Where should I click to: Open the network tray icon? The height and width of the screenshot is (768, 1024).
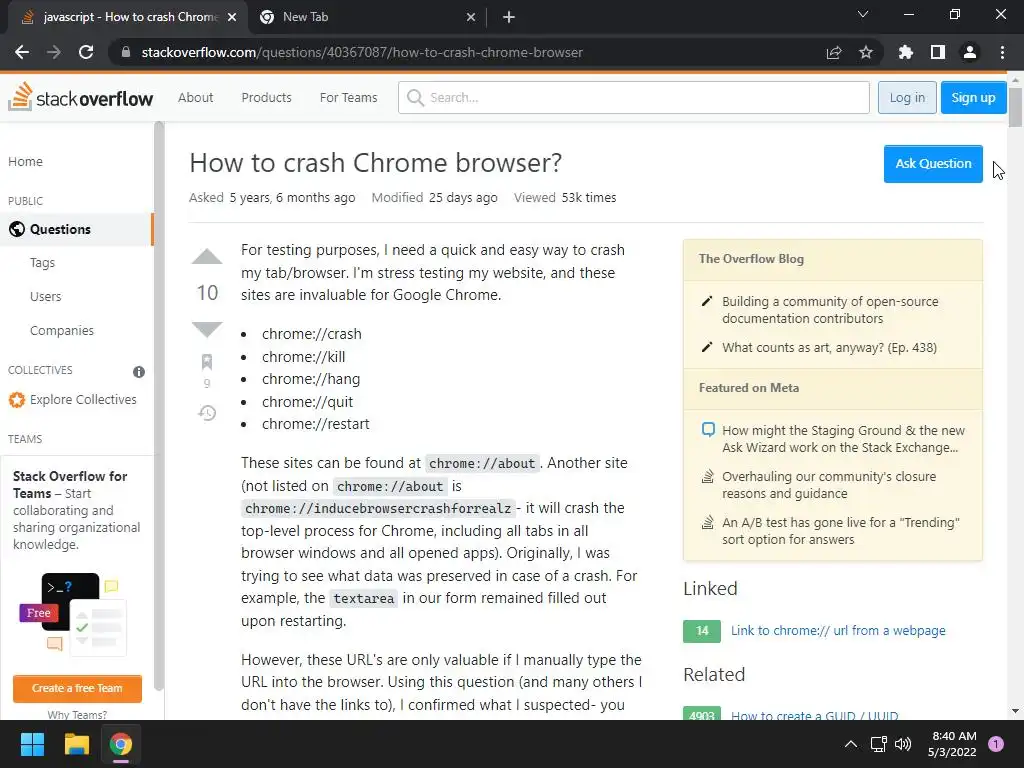point(879,744)
